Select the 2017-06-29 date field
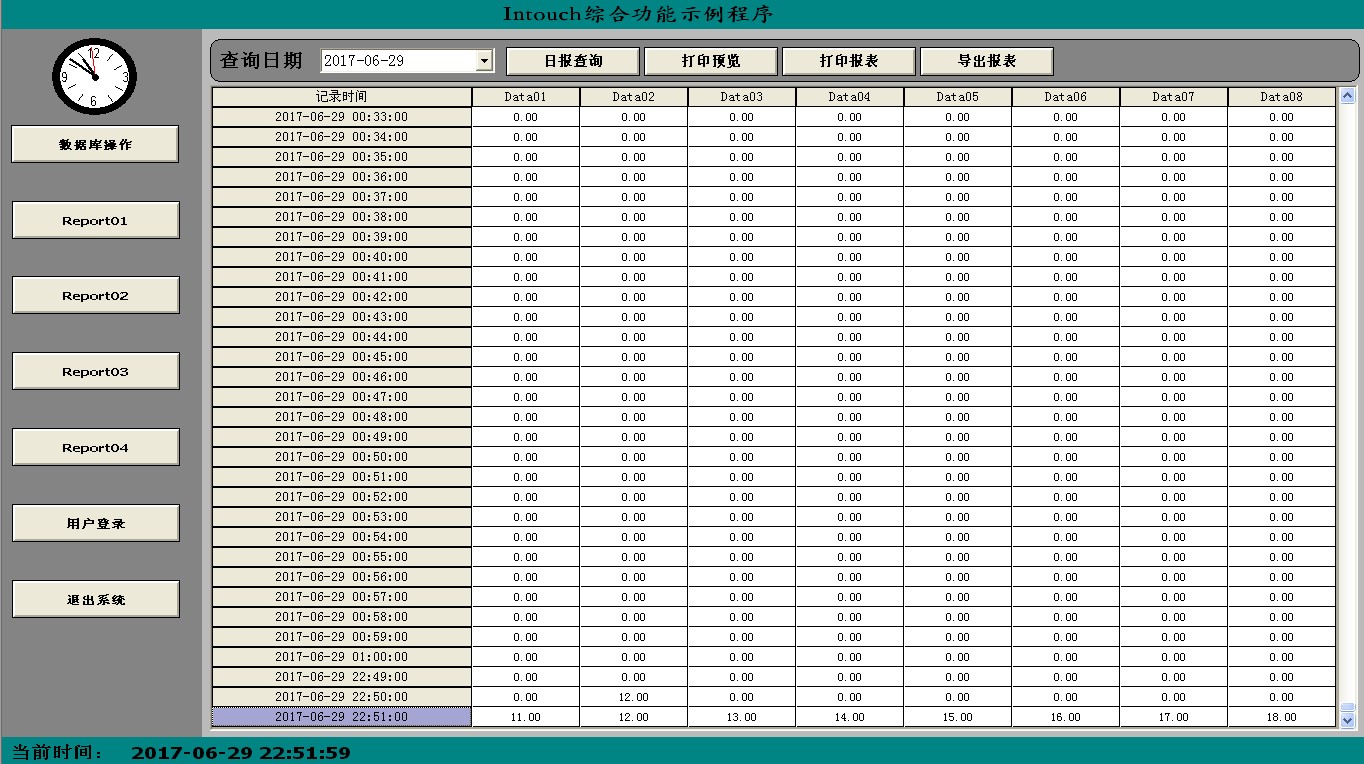Viewport: 1364px width, 764px height. click(395, 60)
